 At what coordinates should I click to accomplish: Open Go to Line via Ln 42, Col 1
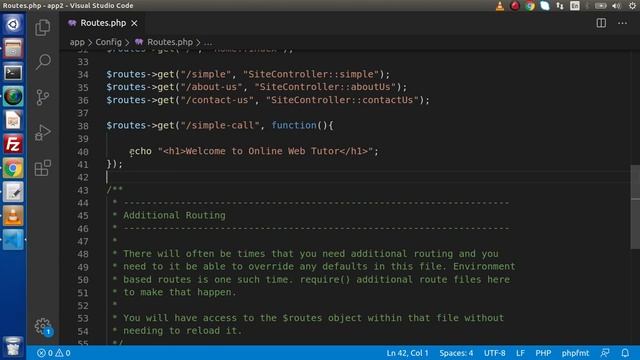coord(407,353)
